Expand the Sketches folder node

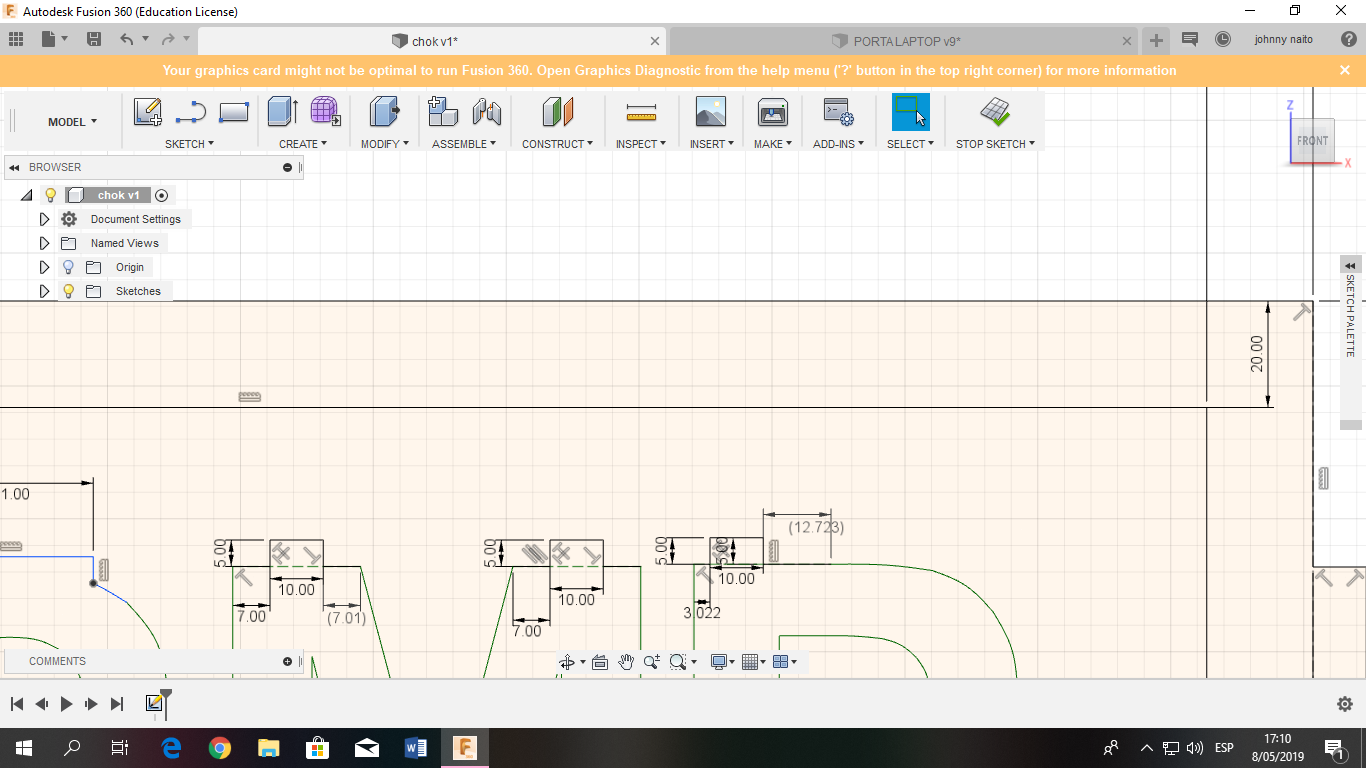click(x=44, y=291)
